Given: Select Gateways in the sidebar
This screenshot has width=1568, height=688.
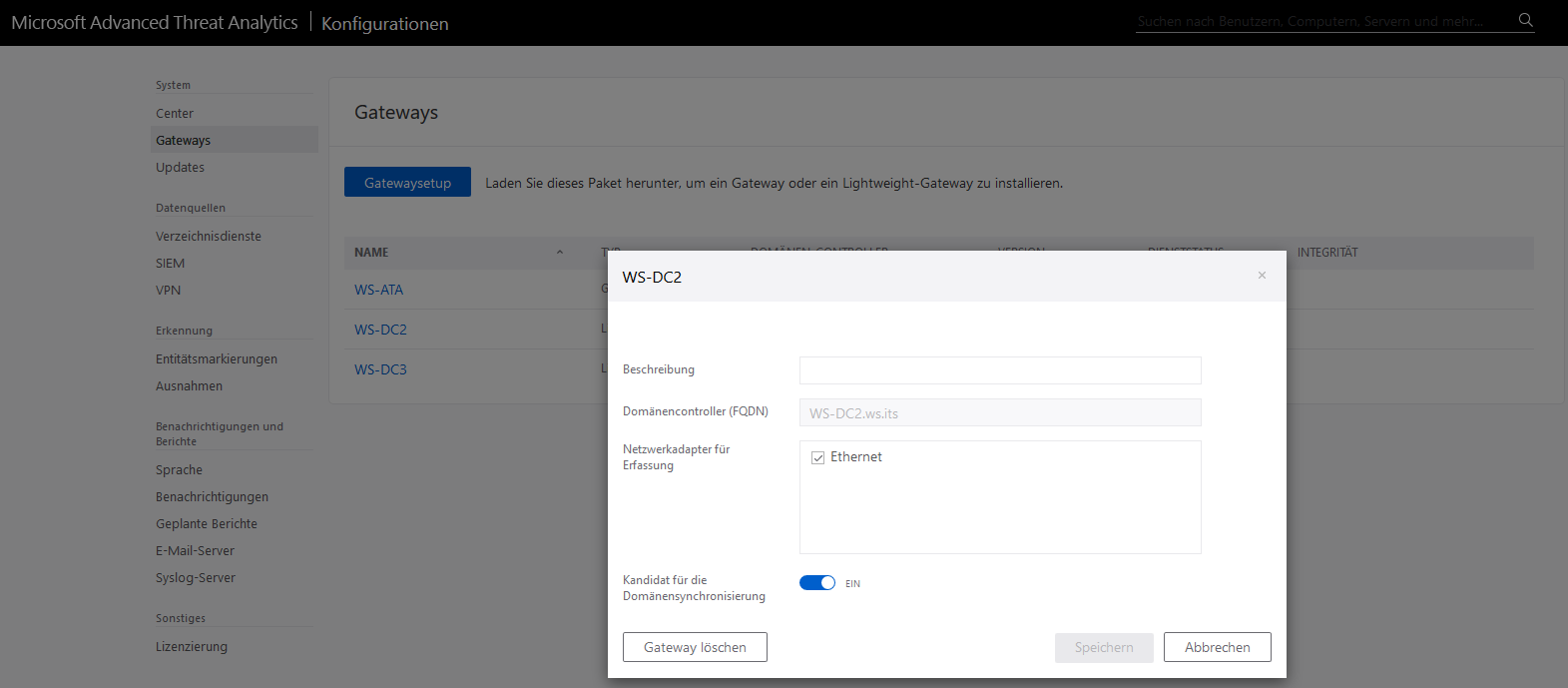Looking at the screenshot, I should [234, 140].
